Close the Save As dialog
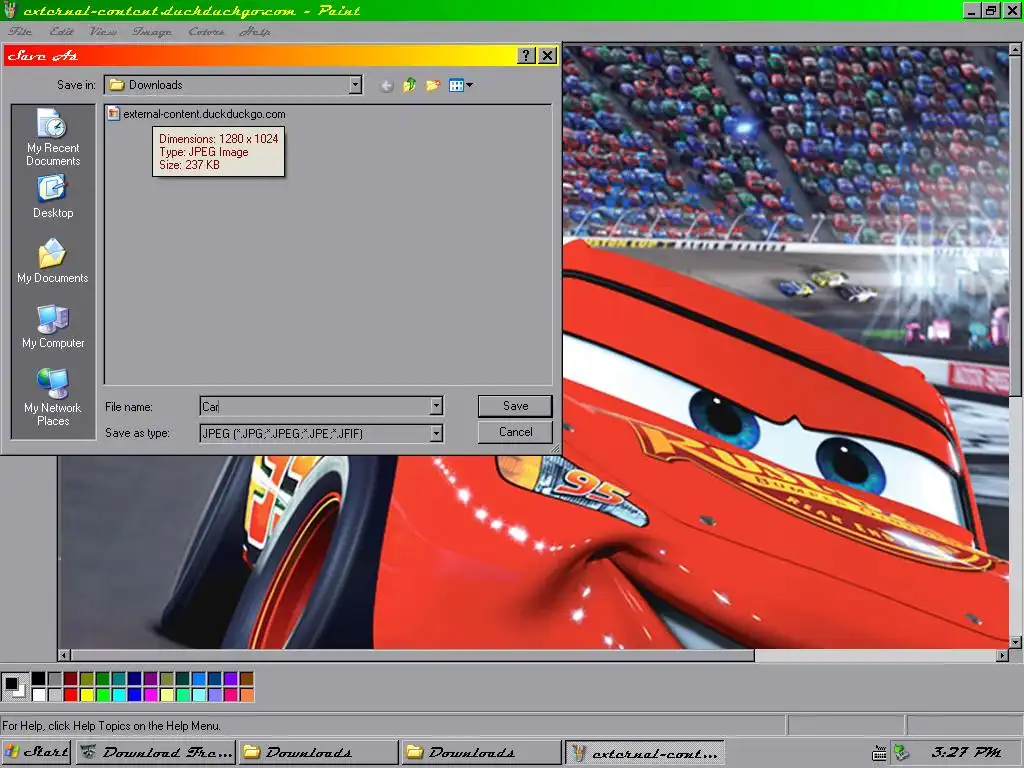This screenshot has width=1024, height=768. pyautogui.click(x=547, y=56)
